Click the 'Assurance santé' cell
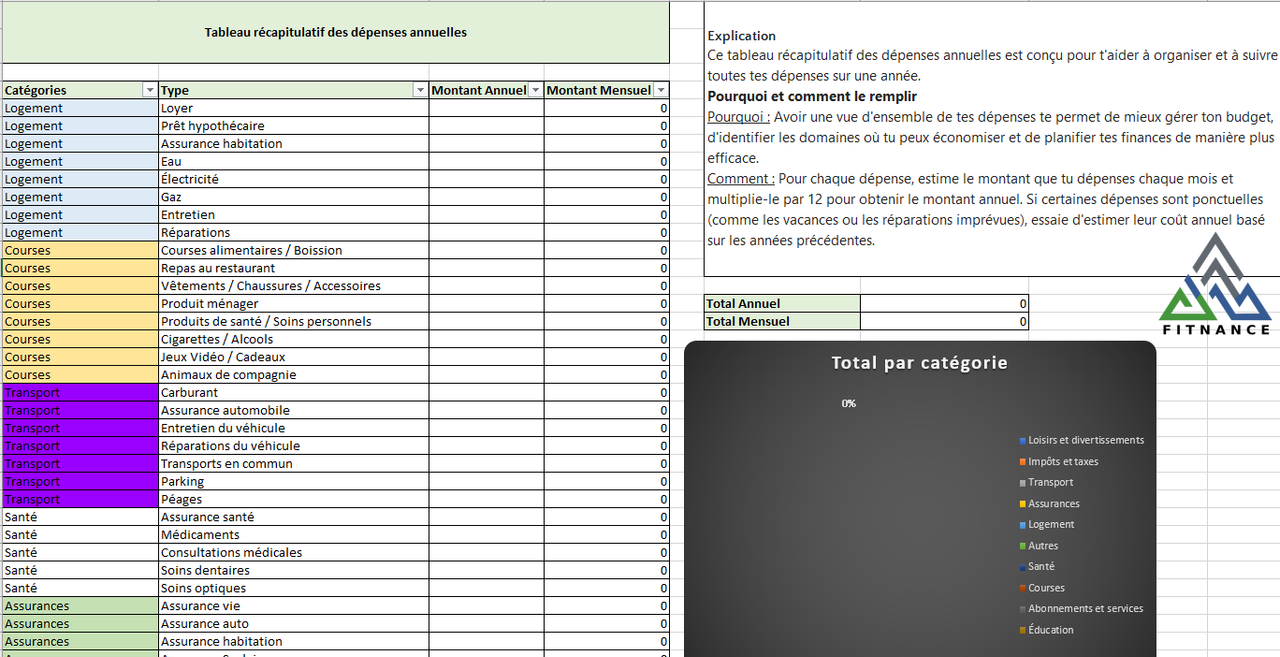The image size is (1280, 657). coord(294,517)
